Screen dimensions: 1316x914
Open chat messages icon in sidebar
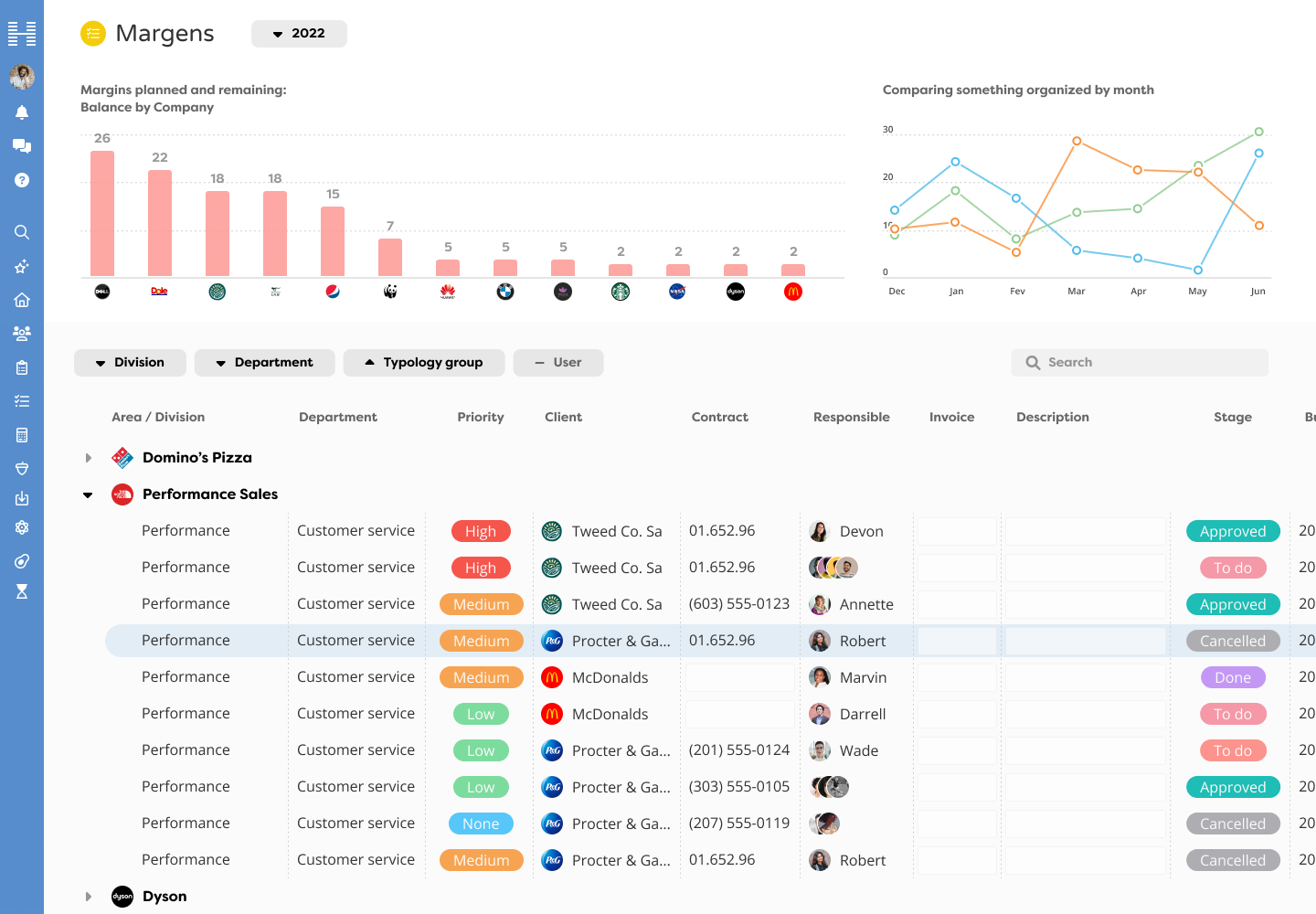22,146
